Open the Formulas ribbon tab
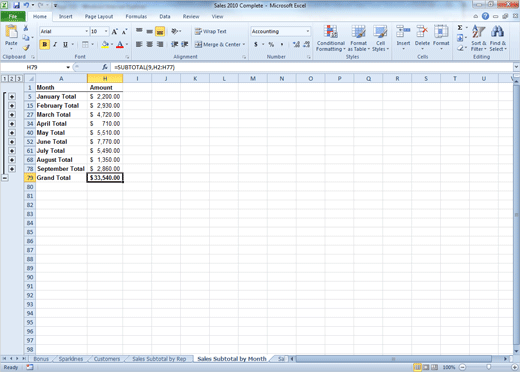 pos(136,17)
